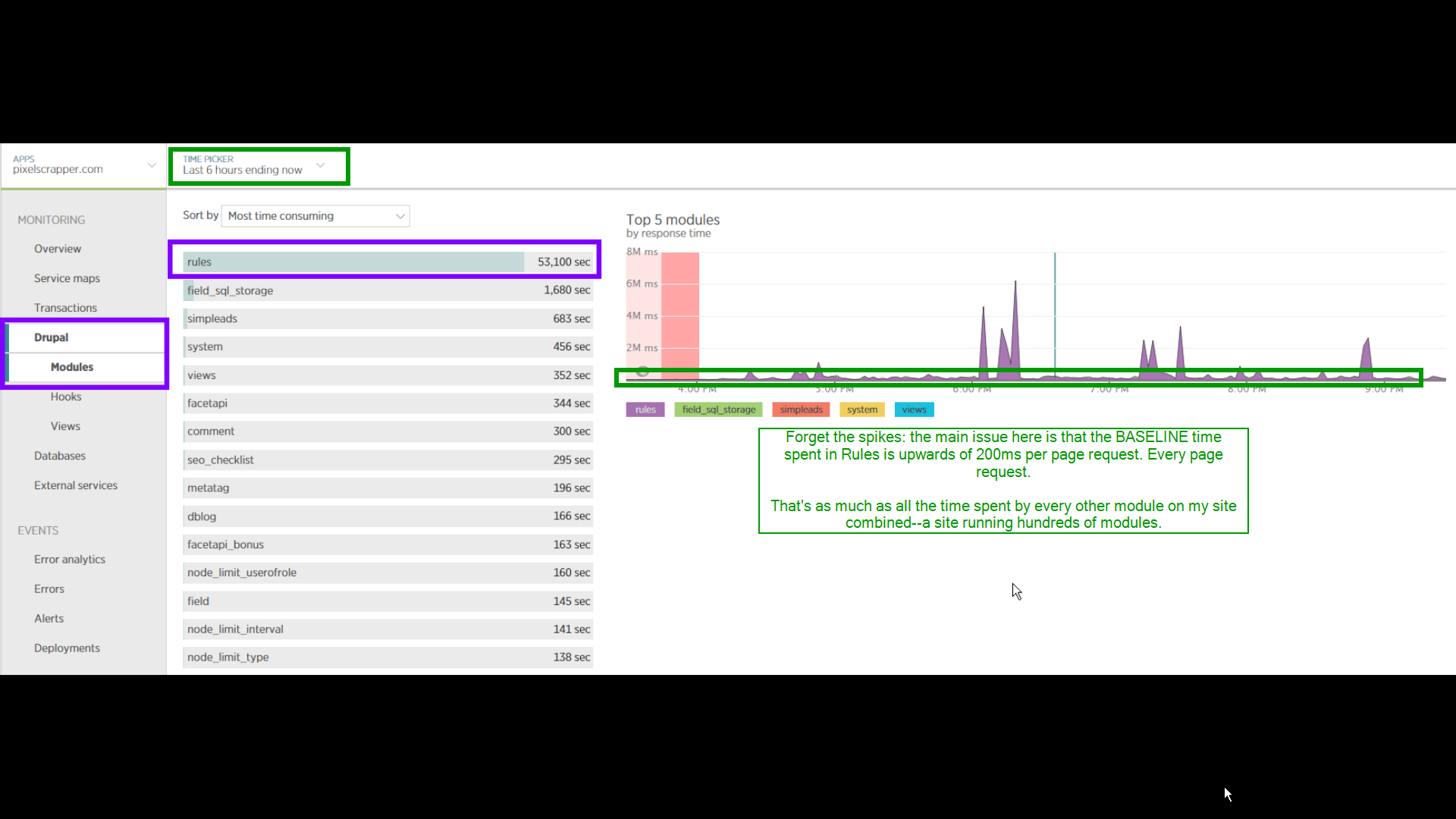Select Transactions in the sidebar
The image size is (1456, 819).
coord(65,308)
